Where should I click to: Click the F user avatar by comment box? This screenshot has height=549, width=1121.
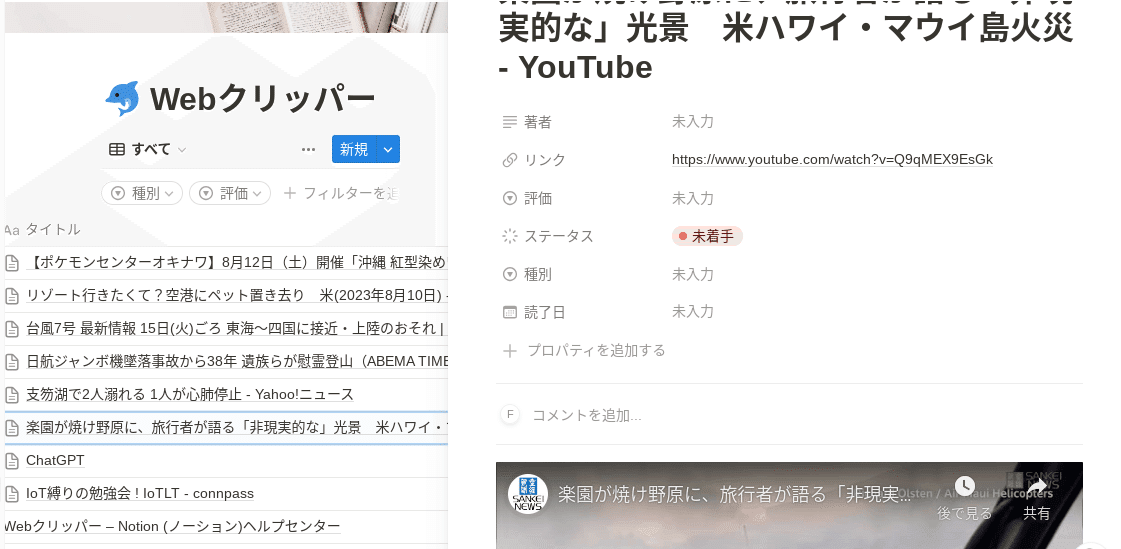pyautogui.click(x=510, y=415)
